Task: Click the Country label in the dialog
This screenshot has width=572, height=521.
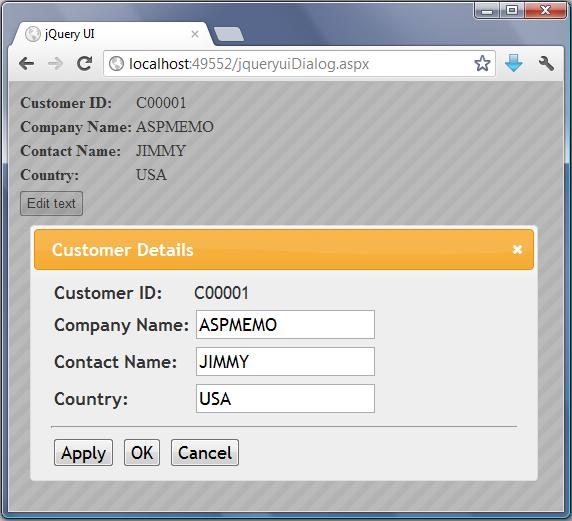Action: tap(91, 399)
